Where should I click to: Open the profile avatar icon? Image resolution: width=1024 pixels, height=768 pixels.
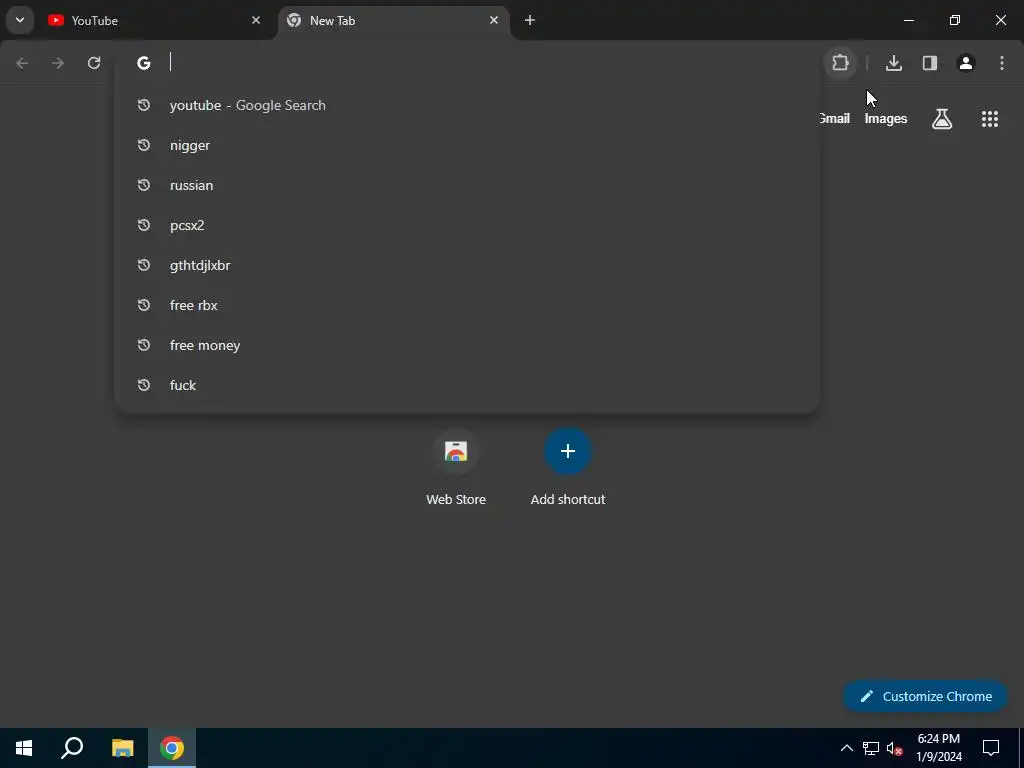click(966, 63)
